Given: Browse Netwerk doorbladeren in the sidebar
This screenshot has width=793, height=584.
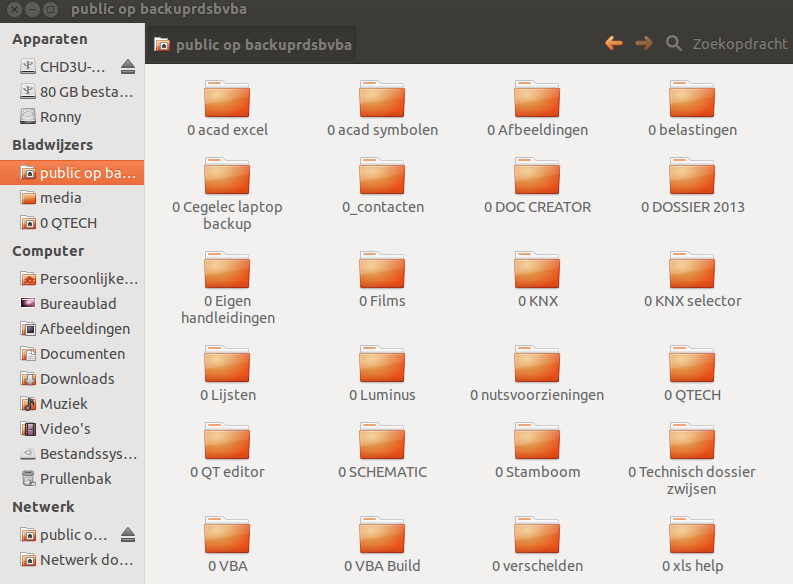Looking at the screenshot, I should tap(86, 559).
